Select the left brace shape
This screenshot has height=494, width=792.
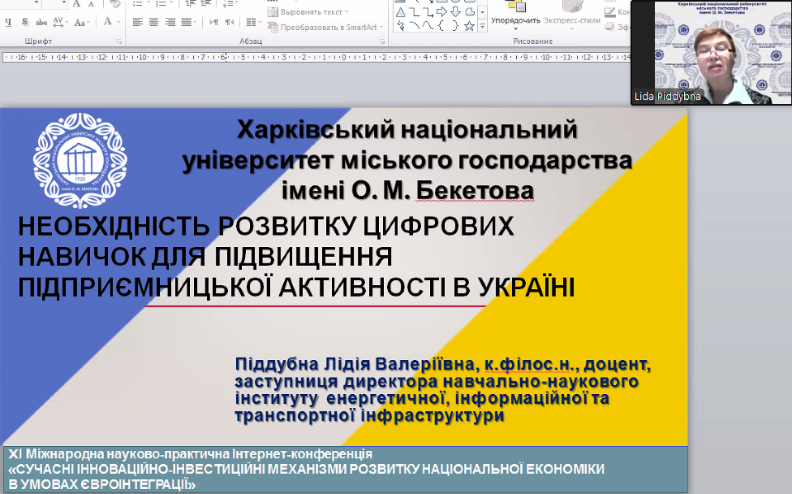click(441, 26)
